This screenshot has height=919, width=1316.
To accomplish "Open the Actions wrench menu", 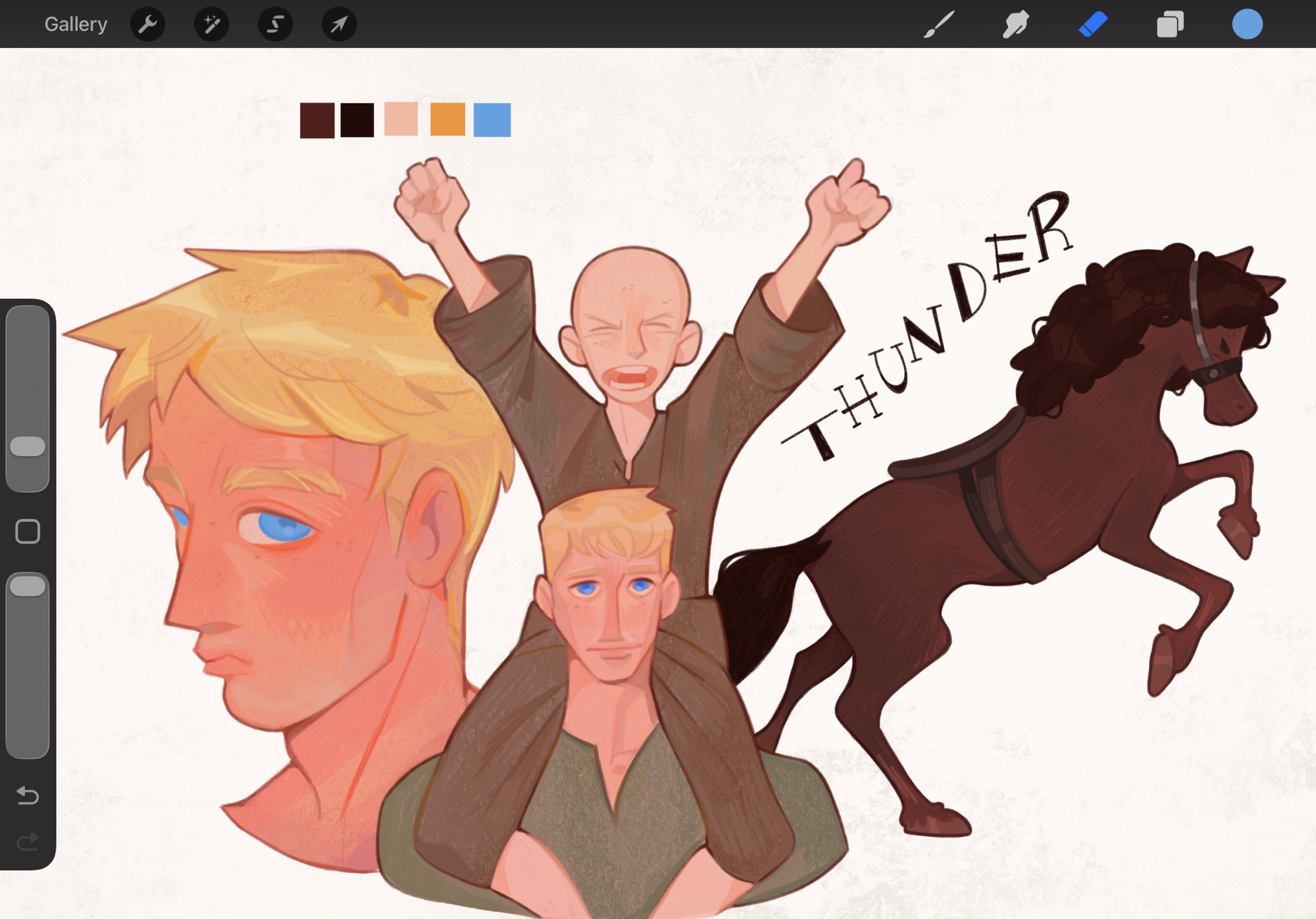I will tap(147, 24).
